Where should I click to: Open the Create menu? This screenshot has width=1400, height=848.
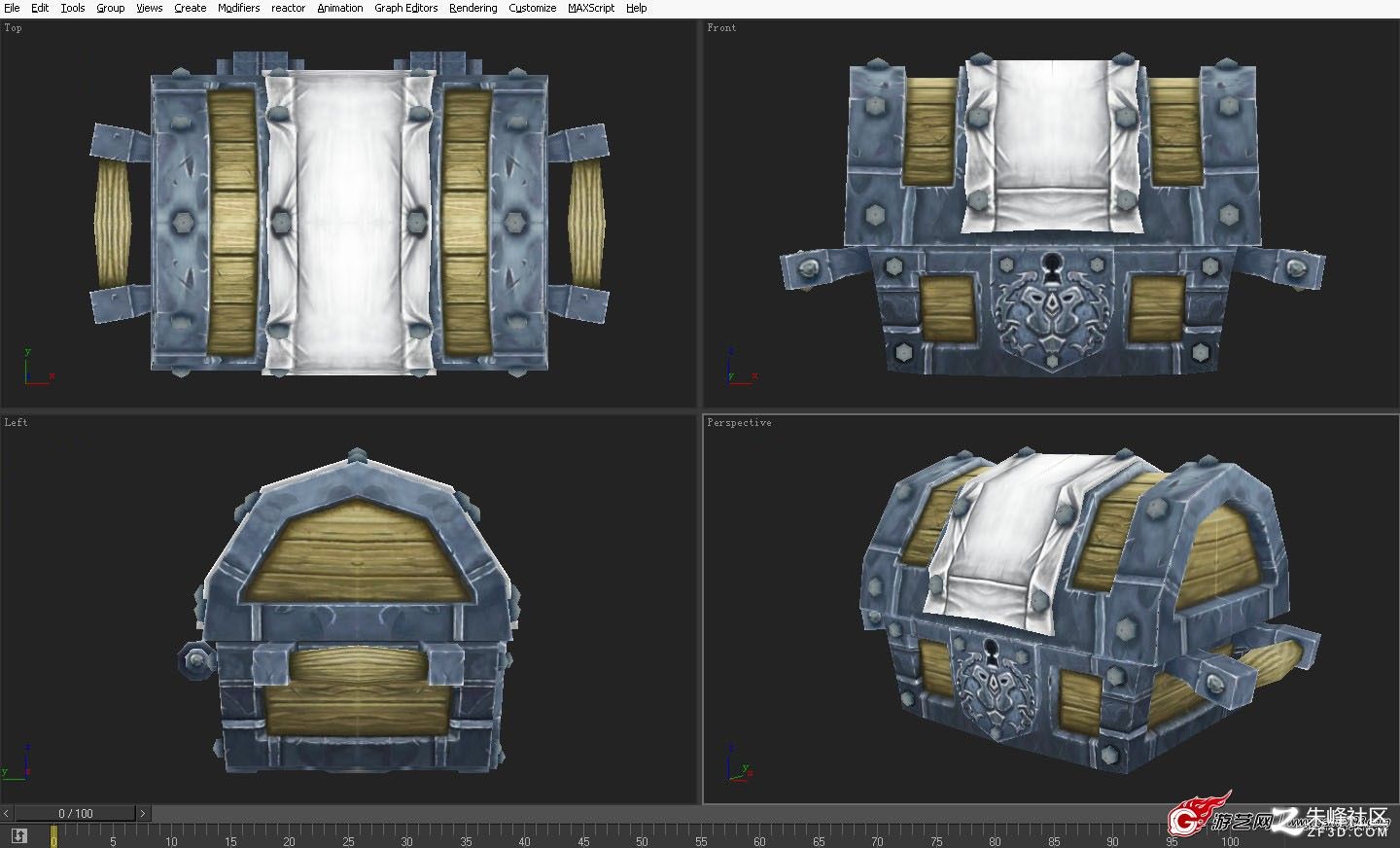tap(191, 8)
